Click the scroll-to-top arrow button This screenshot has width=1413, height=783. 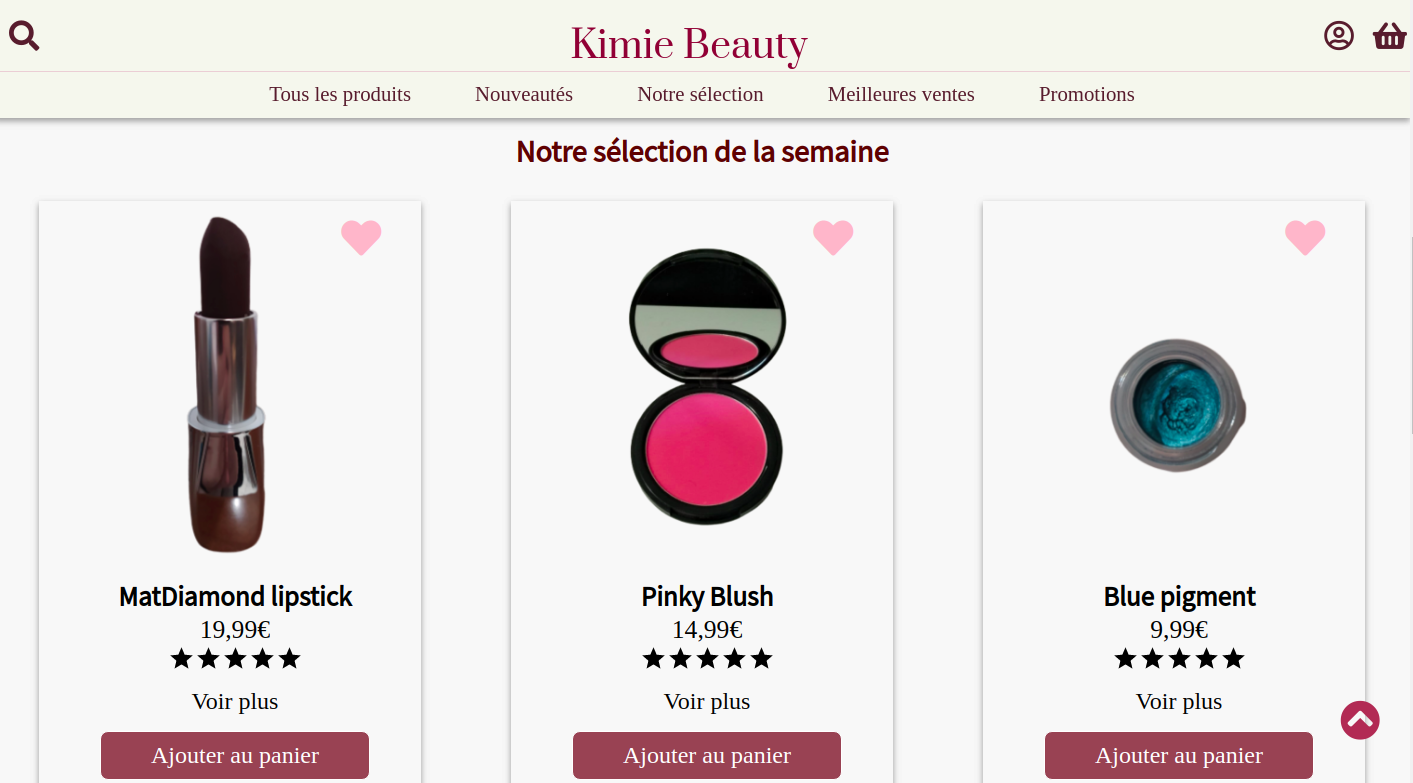point(1360,720)
